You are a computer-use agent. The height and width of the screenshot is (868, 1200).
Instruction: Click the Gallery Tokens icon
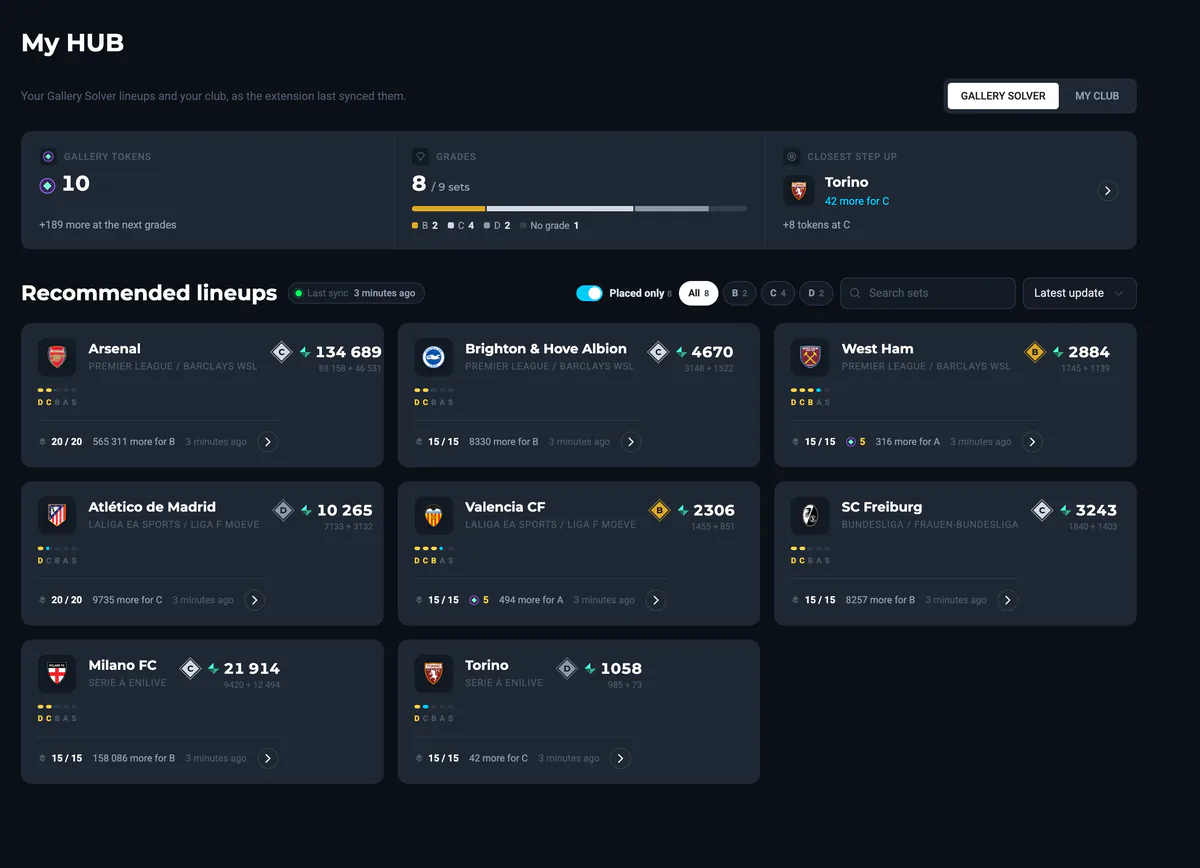pyautogui.click(x=48, y=157)
